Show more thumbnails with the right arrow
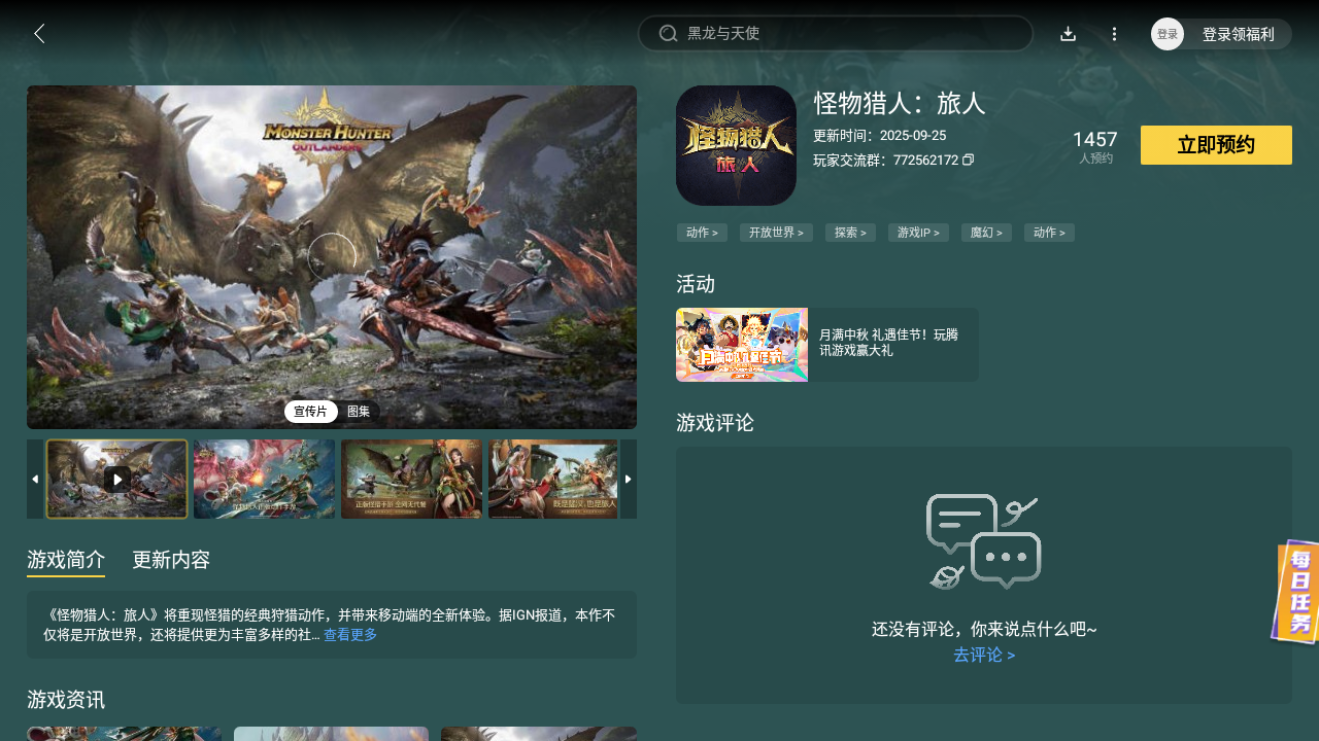 click(628, 479)
